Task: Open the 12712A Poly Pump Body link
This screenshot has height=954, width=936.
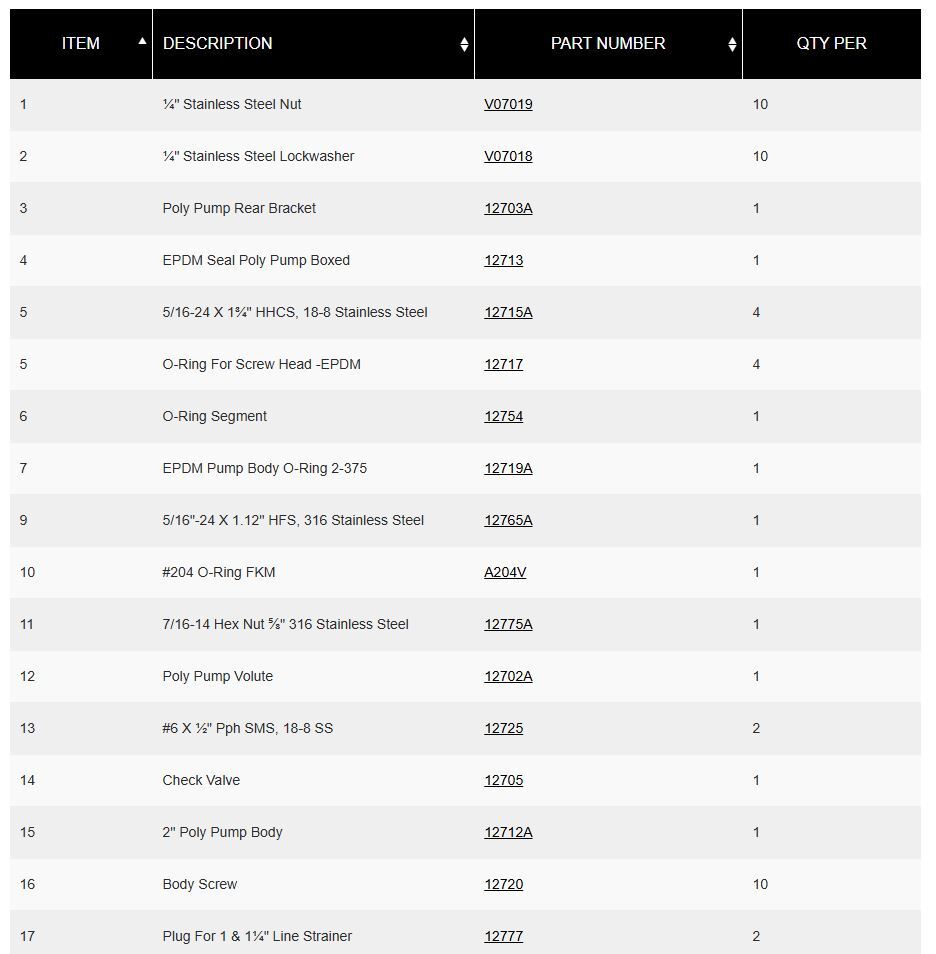Action: tap(509, 832)
